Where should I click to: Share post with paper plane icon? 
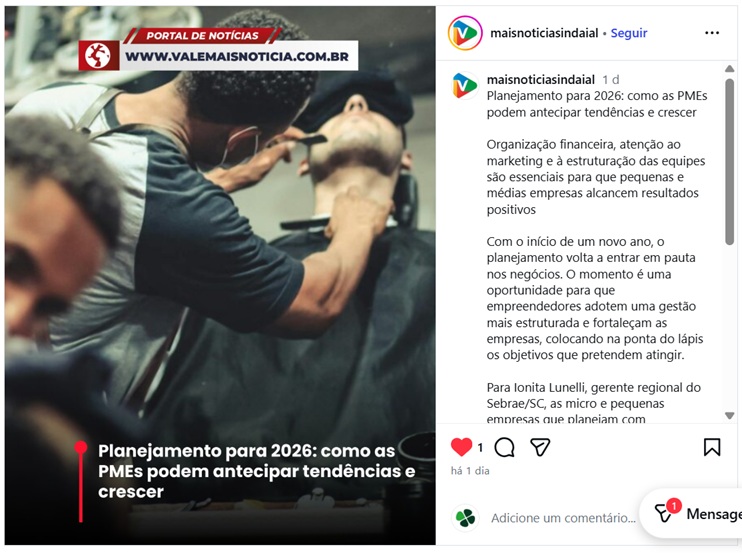(540, 447)
